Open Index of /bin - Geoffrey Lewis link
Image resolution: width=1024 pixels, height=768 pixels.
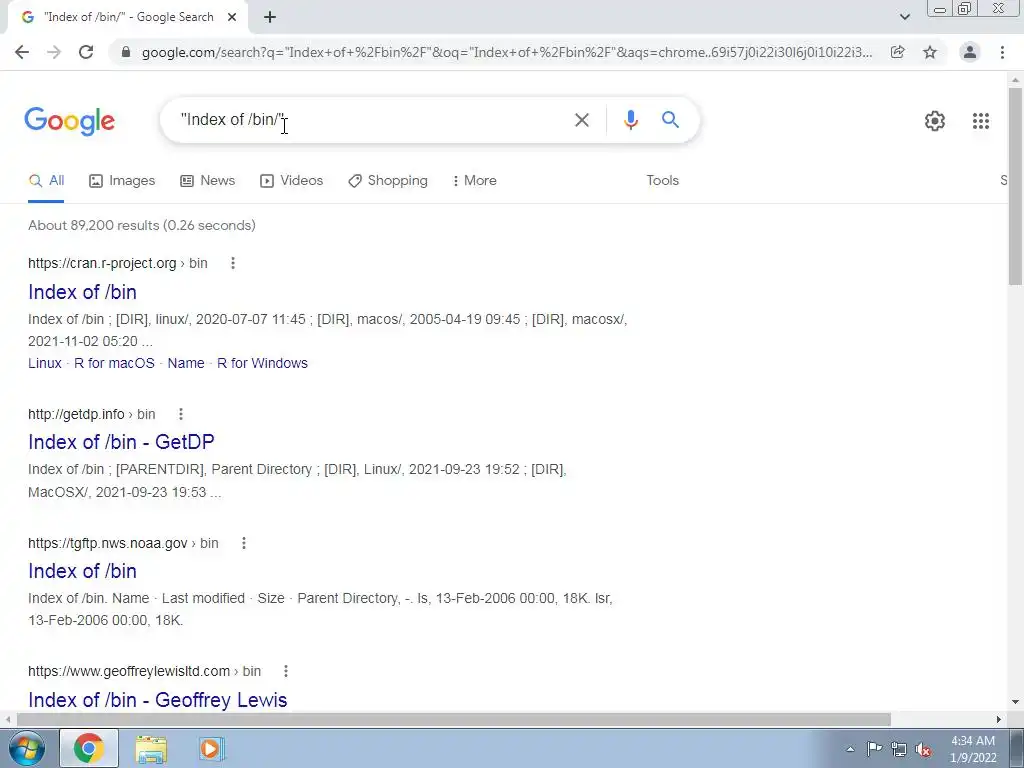pos(157,699)
